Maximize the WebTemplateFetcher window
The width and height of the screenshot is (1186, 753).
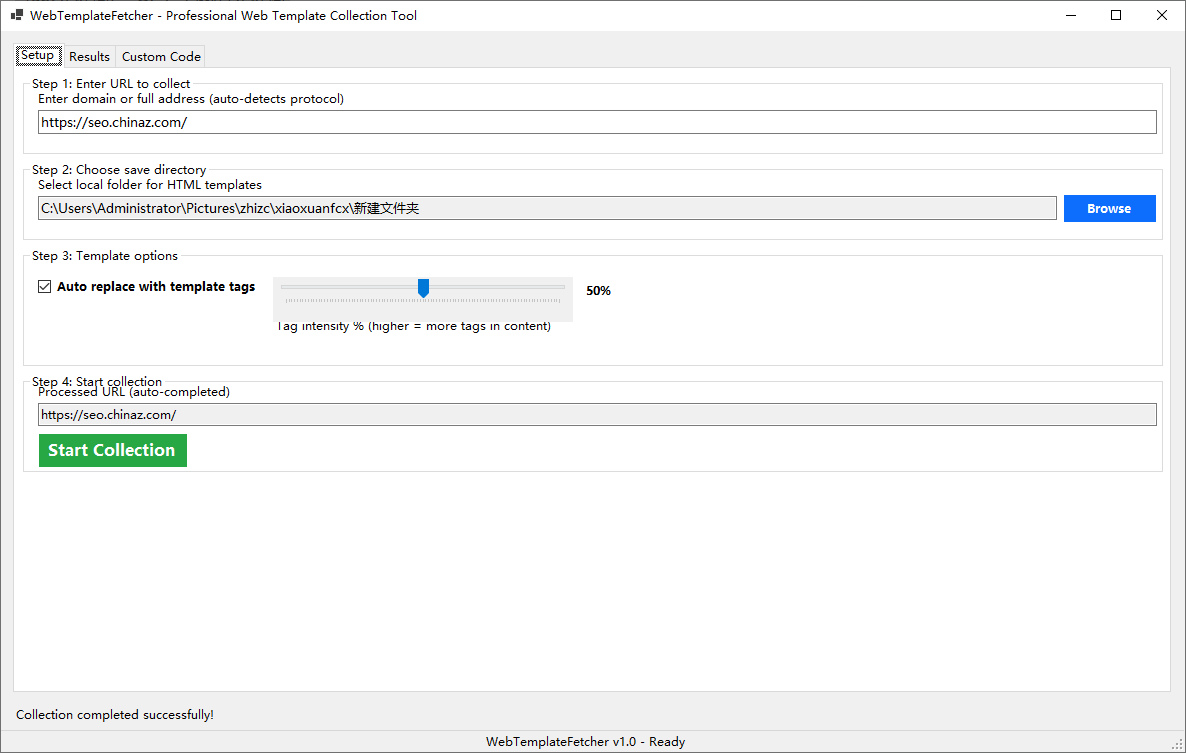(x=1116, y=15)
